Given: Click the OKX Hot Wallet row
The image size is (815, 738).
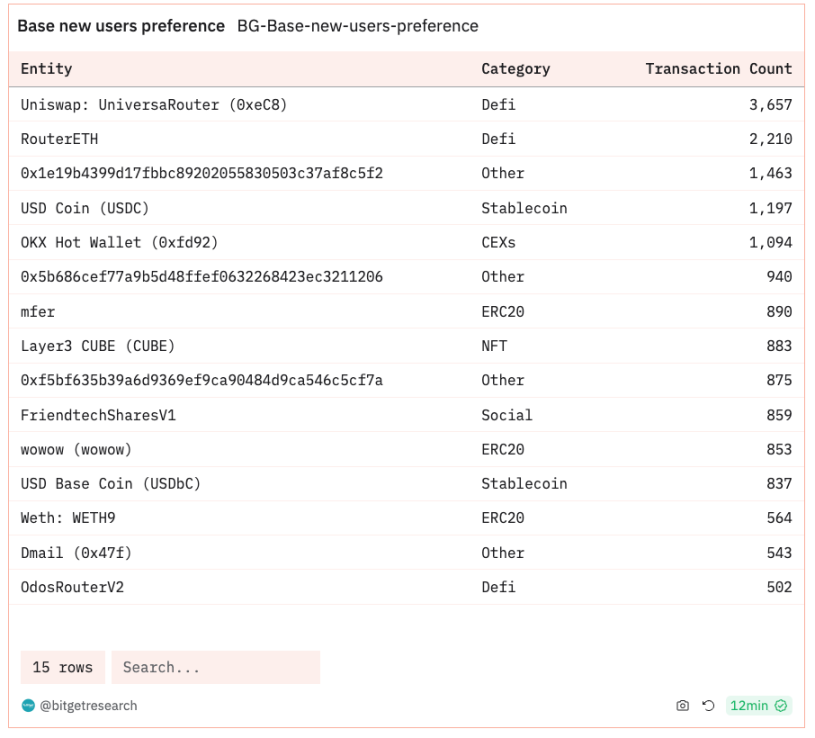Looking at the screenshot, I should click(406, 242).
